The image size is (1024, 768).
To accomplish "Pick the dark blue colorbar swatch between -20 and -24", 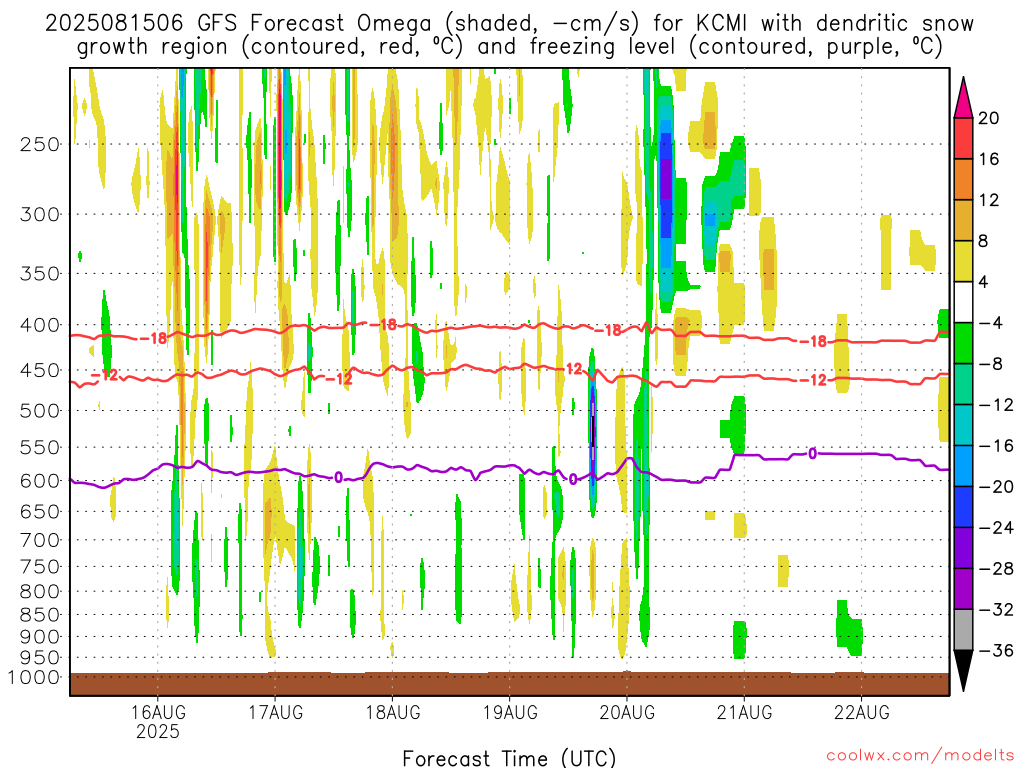I will (x=963, y=507).
